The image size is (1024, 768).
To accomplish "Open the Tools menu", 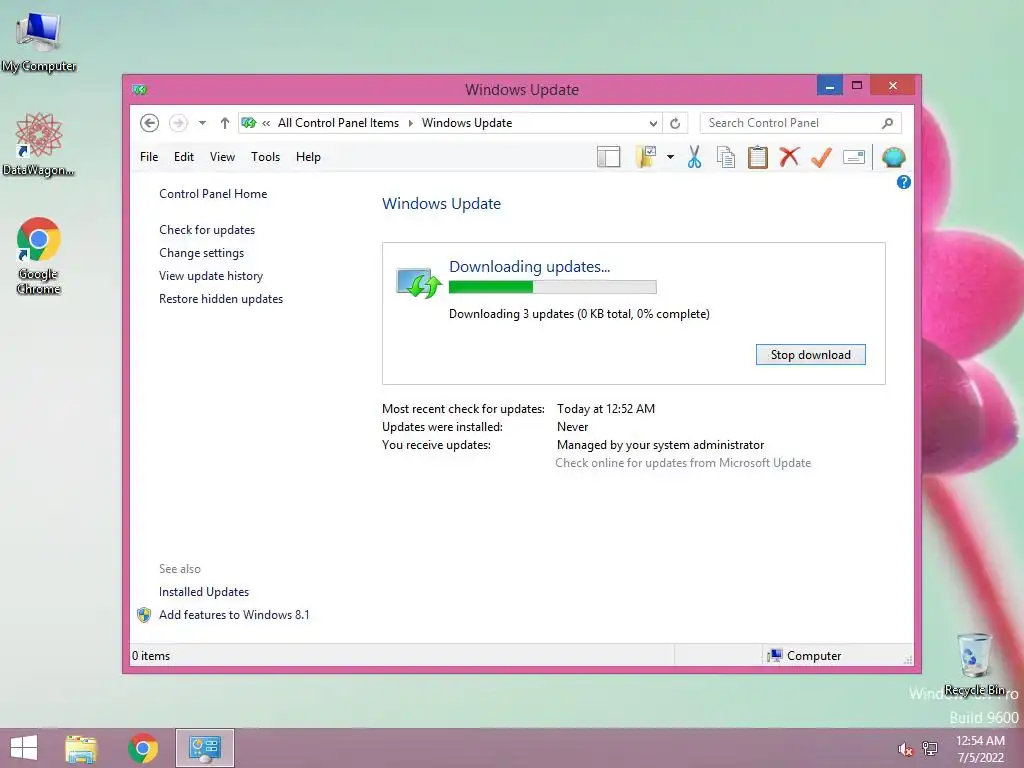I will [x=265, y=157].
